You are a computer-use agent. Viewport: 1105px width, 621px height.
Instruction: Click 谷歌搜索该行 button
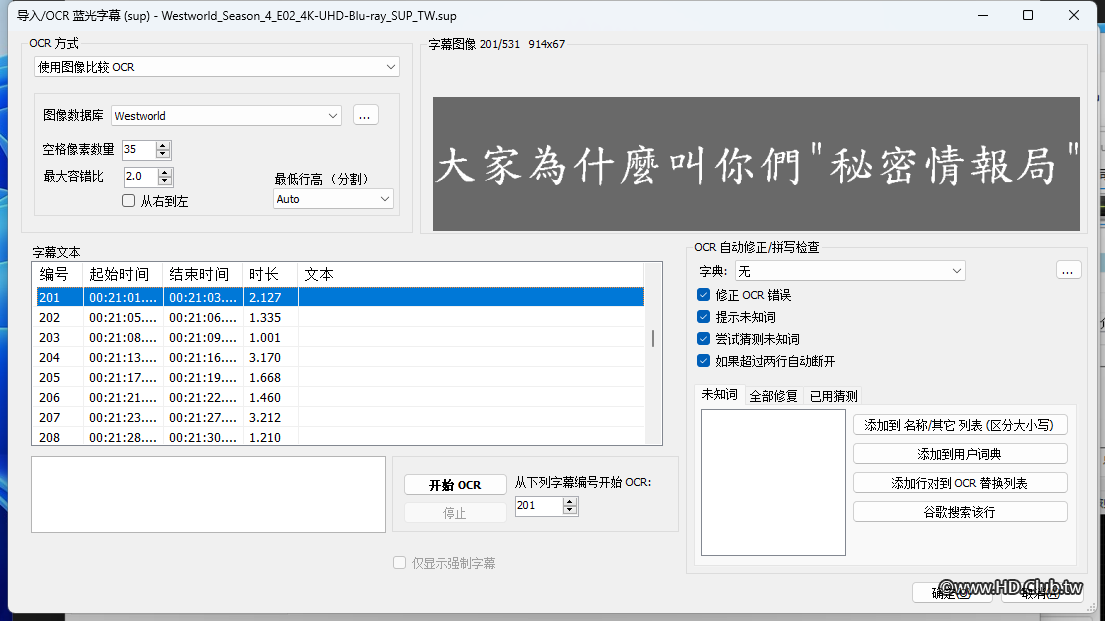click(960, 512)
